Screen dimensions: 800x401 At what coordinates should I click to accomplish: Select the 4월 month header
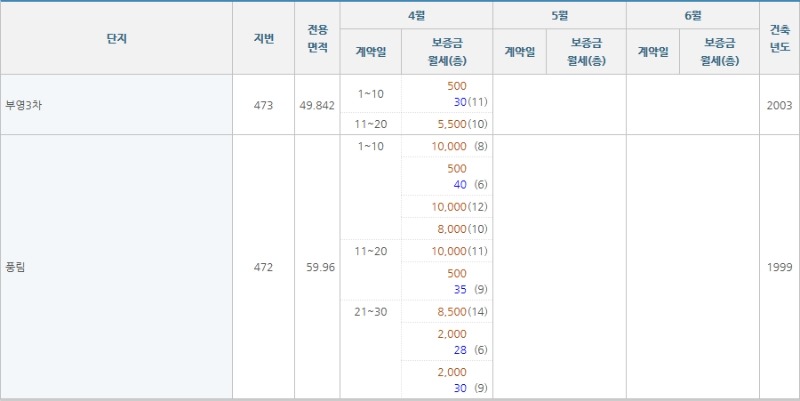click(x=416, y=15)
